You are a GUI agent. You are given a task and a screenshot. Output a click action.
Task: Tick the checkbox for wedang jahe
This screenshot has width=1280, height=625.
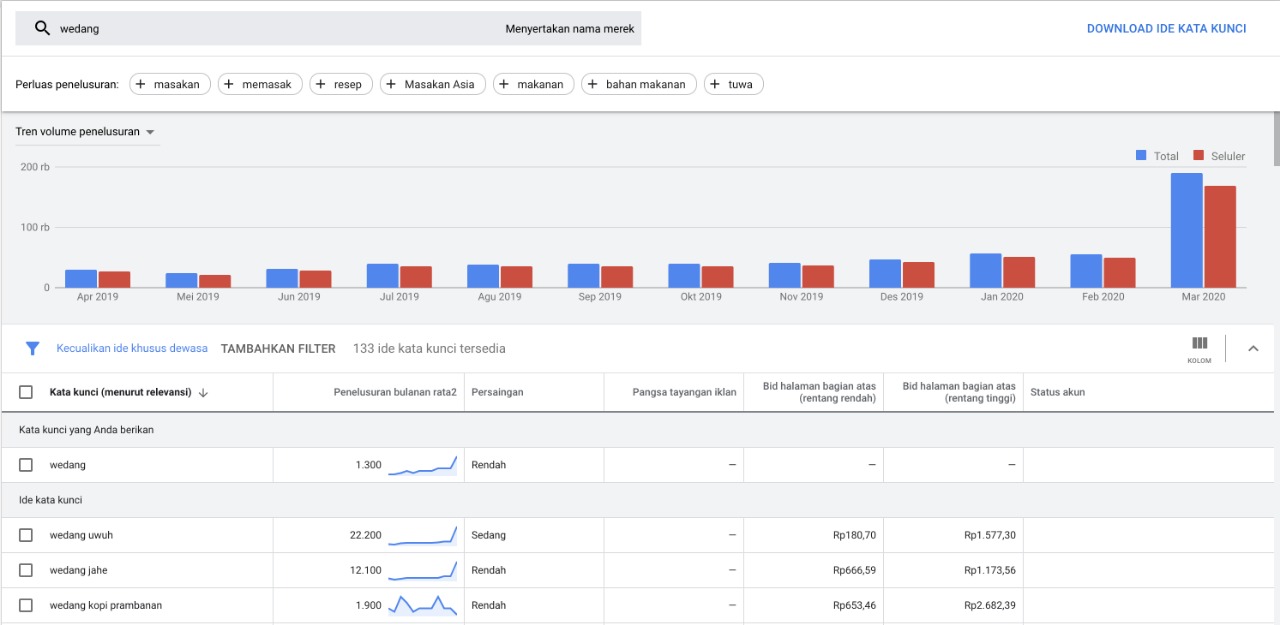tap(26, 570)
